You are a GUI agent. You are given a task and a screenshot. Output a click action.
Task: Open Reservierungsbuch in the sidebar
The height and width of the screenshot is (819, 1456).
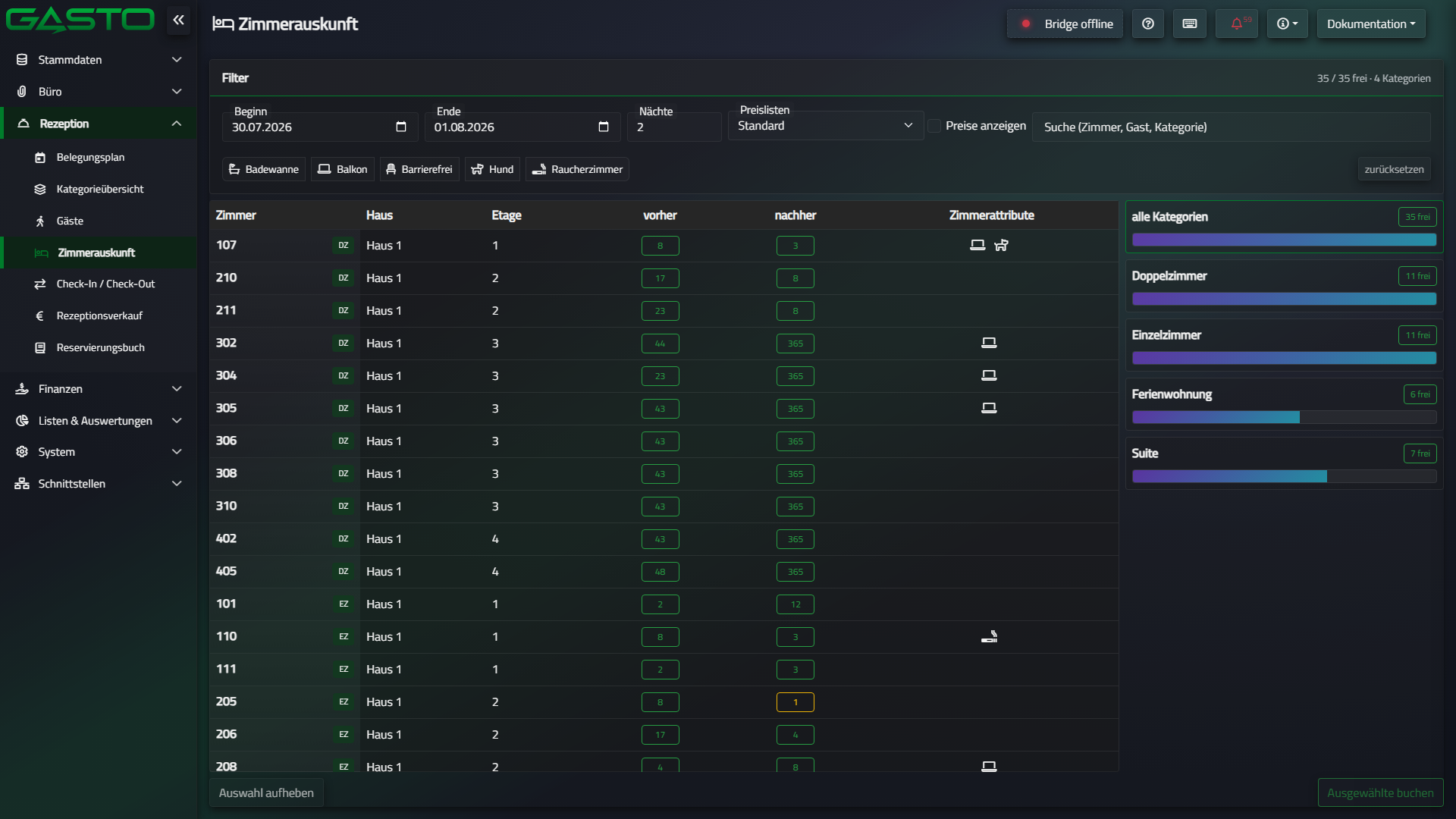coord(99,347)
